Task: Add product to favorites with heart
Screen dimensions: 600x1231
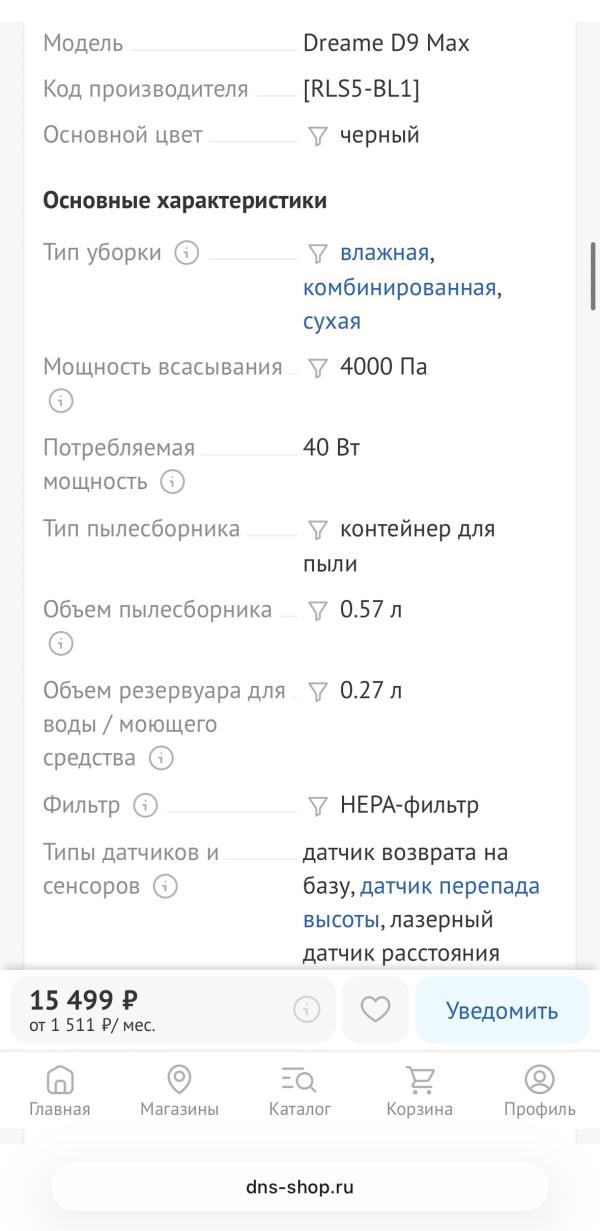Action: [x=375, y=1010]
